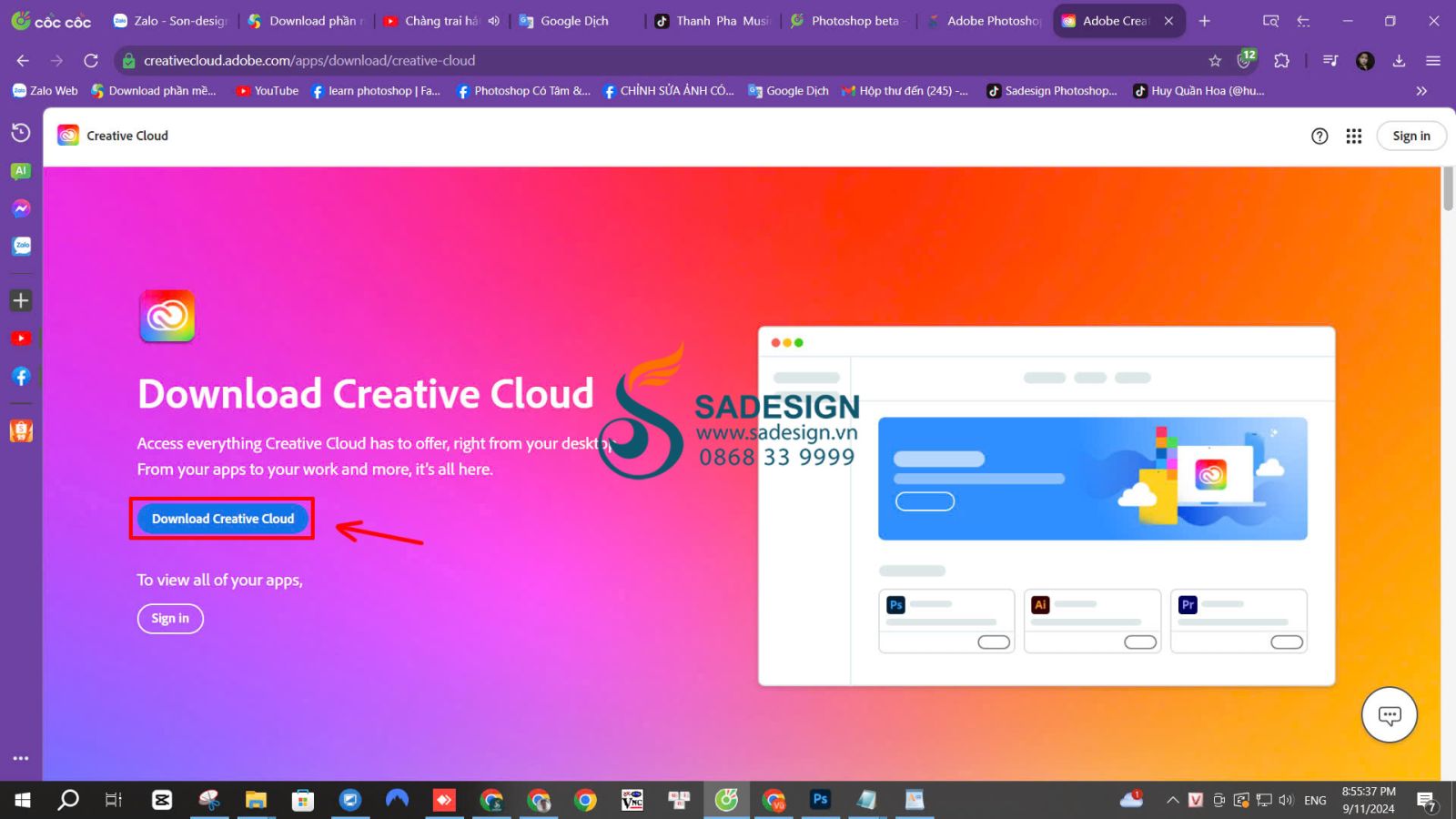Bookmark this page with the star
This screenshot has height=819, width=1456.
tap(1215, 60)
